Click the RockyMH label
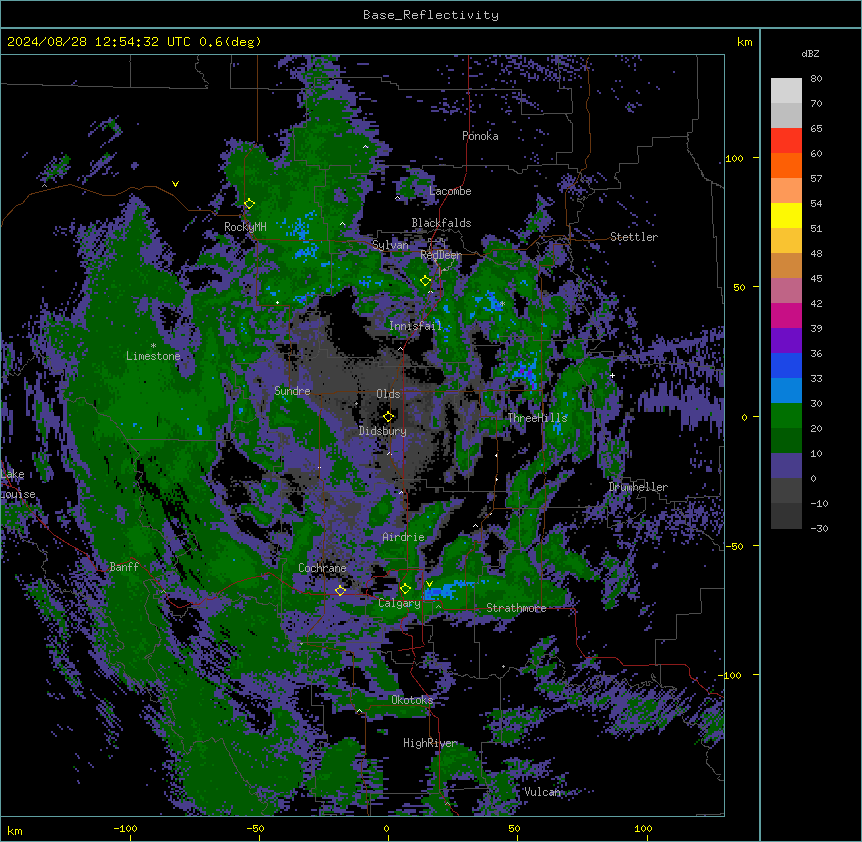Screen dimensions: 862x842 (245, 226)
